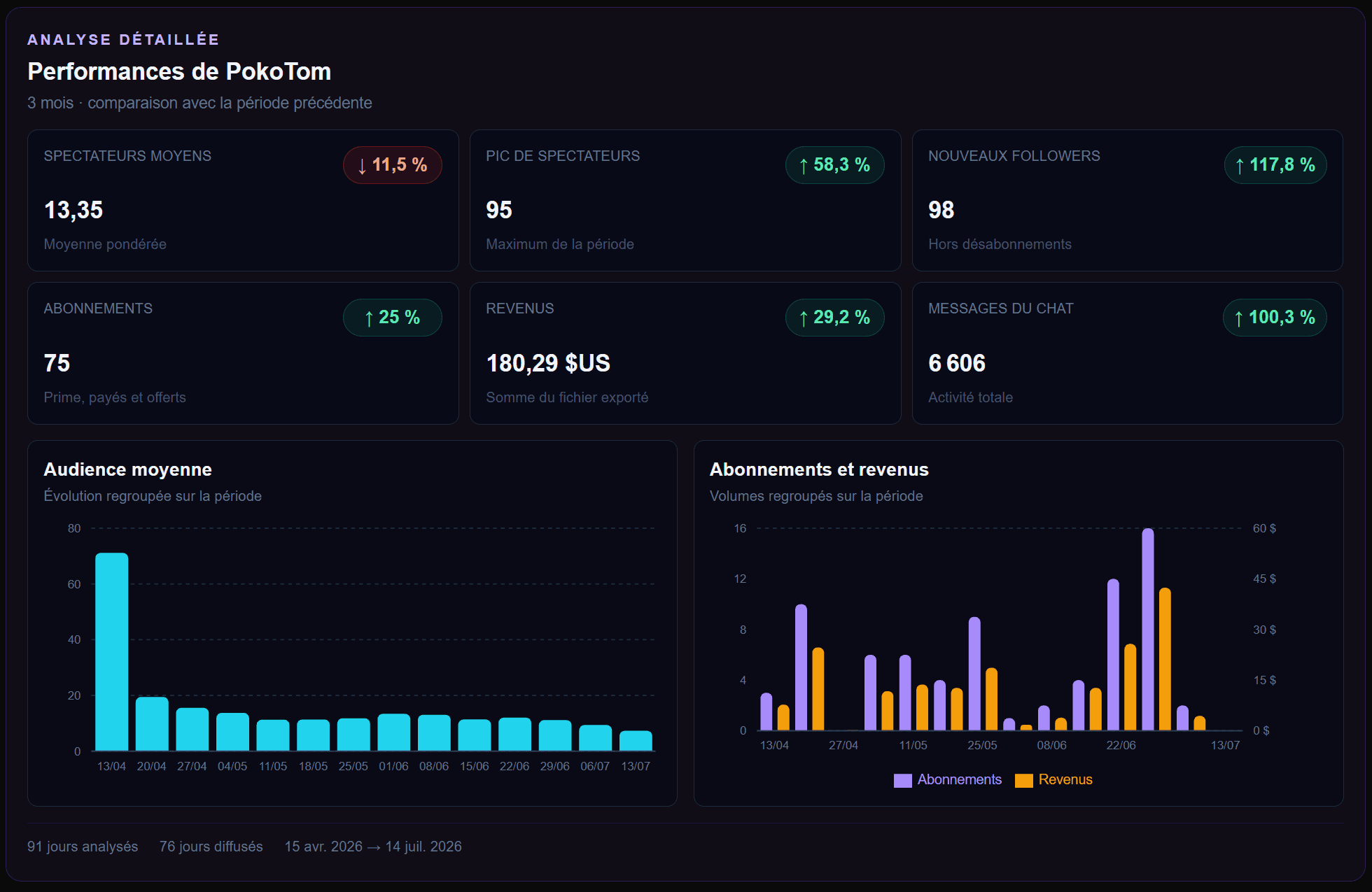This screenshot has width=1372, height=892.
Task: Click the Maximum de la période caption
Action: 560,244
